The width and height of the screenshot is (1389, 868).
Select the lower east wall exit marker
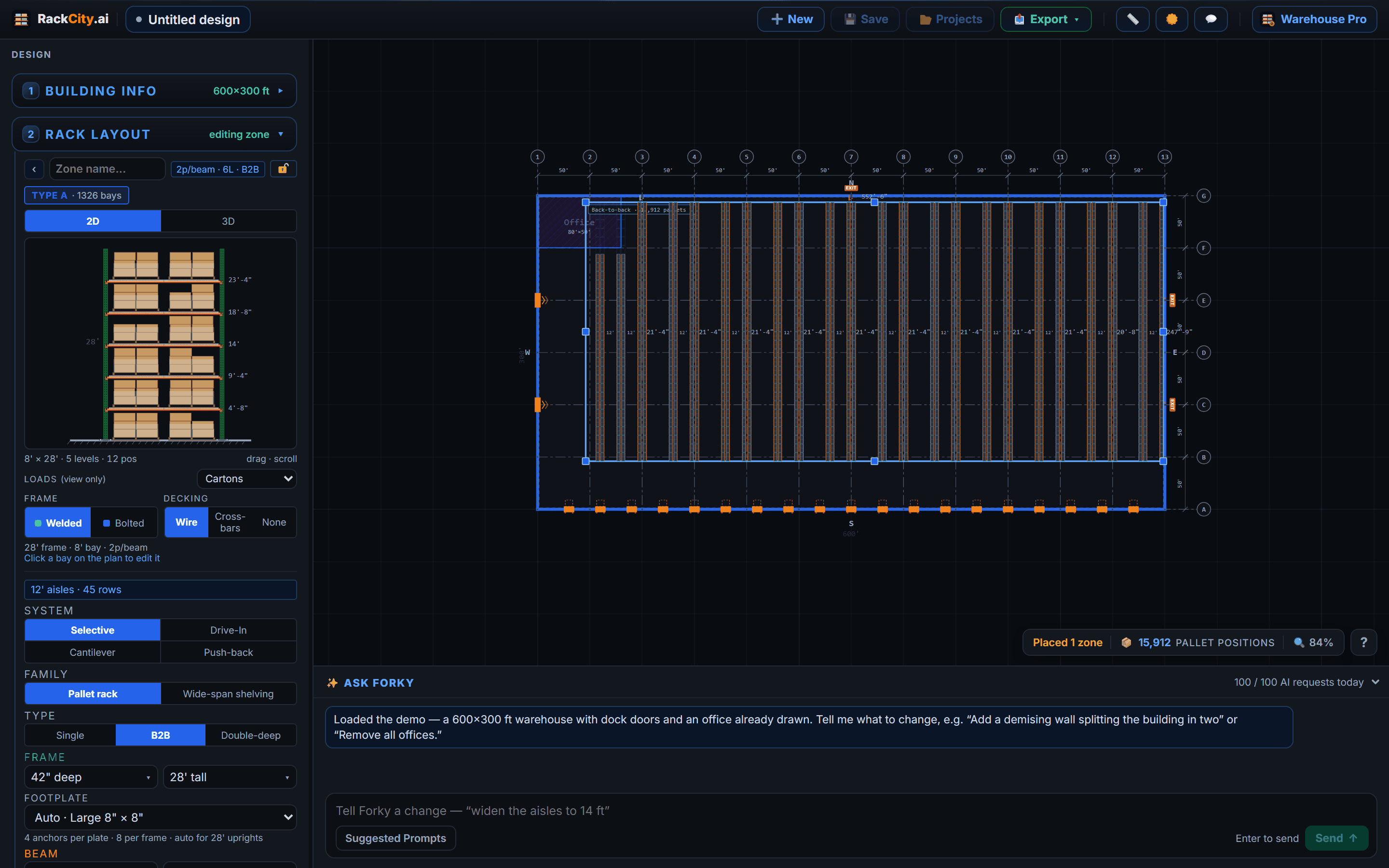pyautogui.click(x=1172, y=405)
